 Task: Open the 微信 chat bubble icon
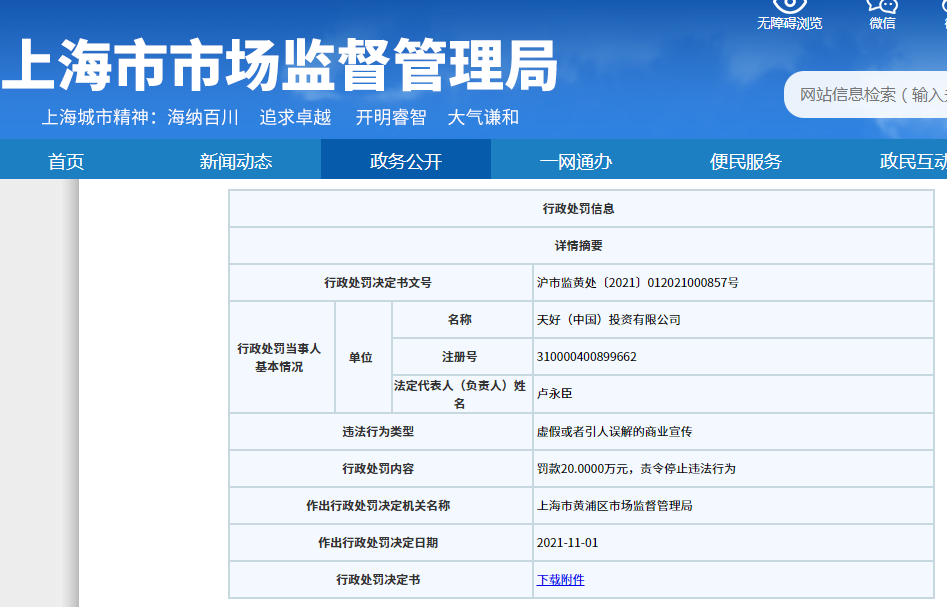(x=882, y=5)
